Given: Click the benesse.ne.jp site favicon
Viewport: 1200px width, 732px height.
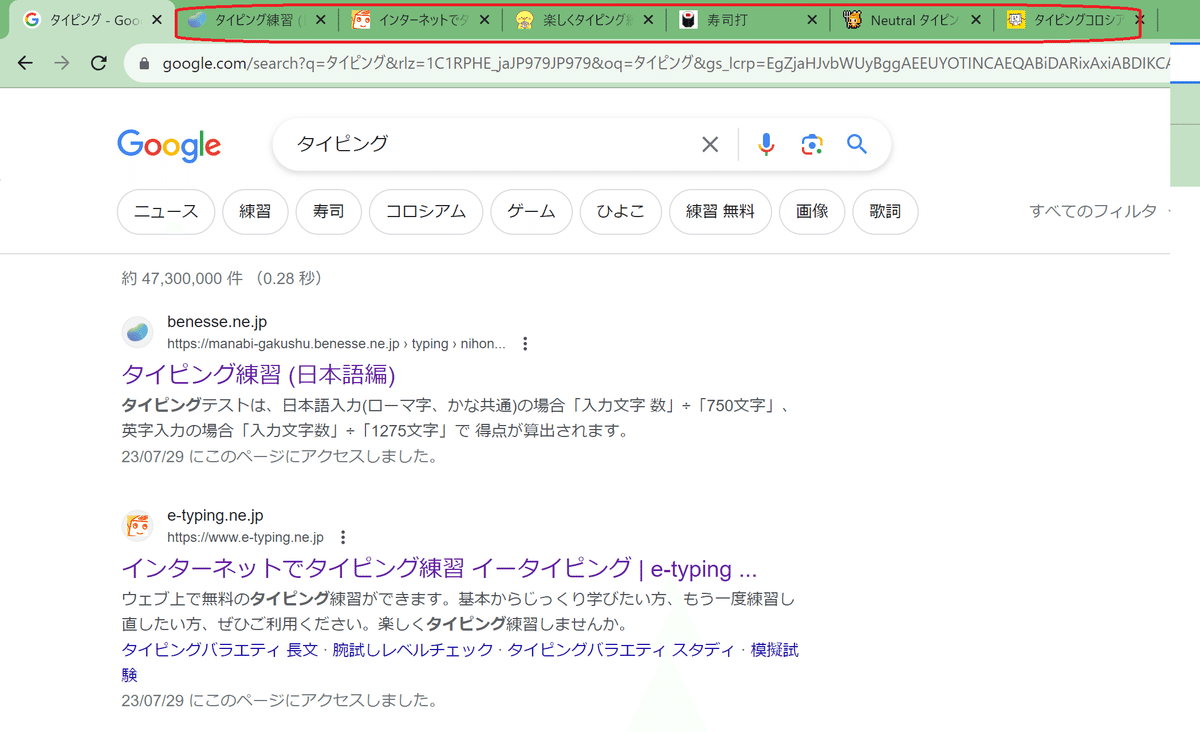Looking at the screenshot, I should coord(138,332).
